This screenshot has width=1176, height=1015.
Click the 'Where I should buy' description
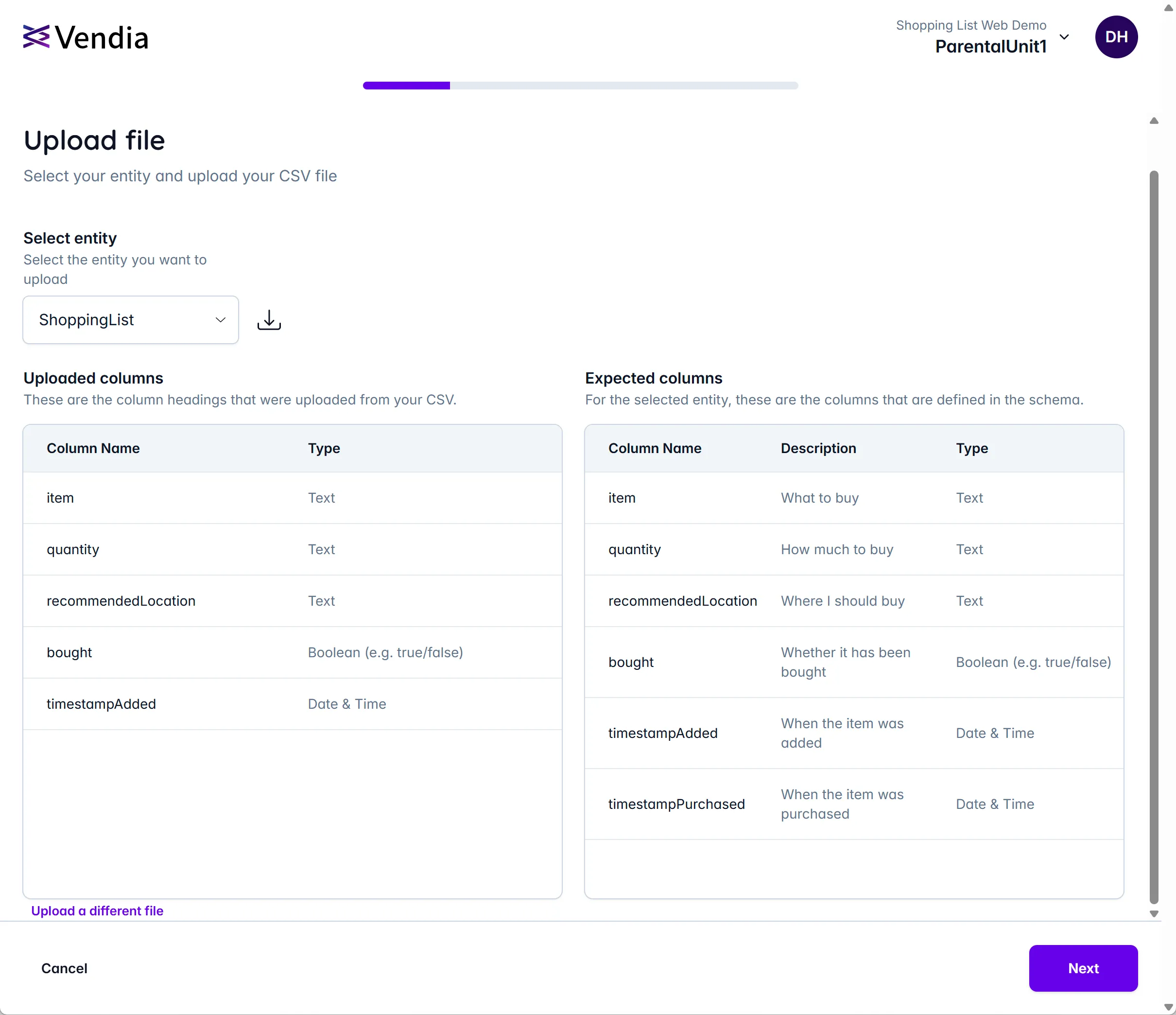[x=843, y=601]
